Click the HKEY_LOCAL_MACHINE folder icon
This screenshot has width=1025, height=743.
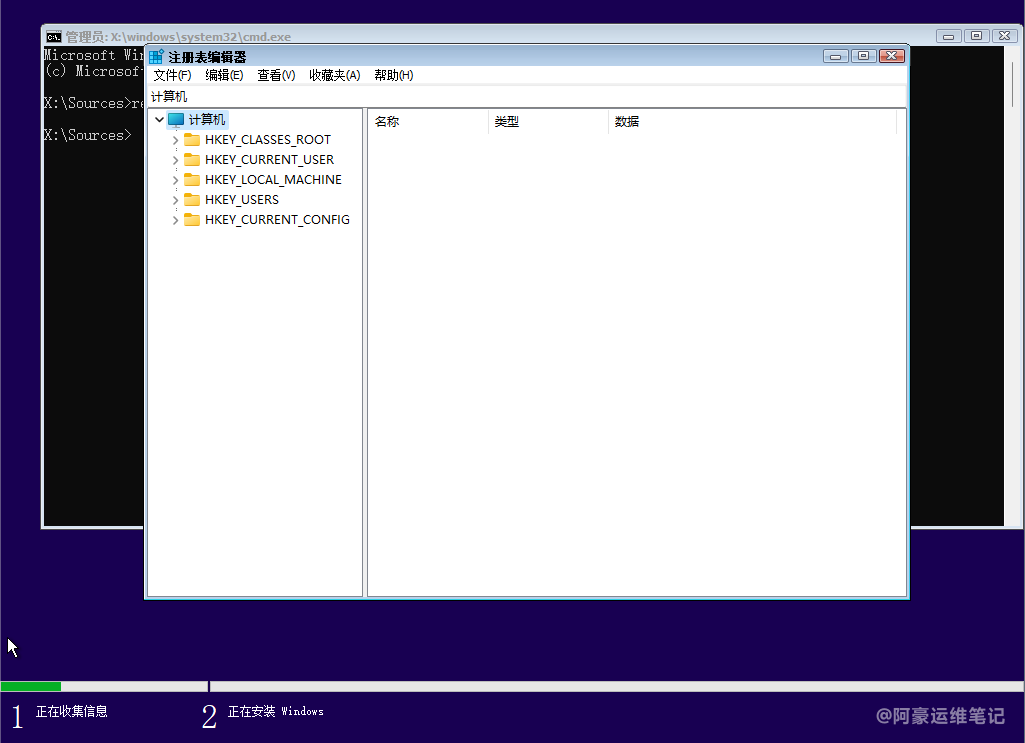pyautogui.click(x=192, y=180)
